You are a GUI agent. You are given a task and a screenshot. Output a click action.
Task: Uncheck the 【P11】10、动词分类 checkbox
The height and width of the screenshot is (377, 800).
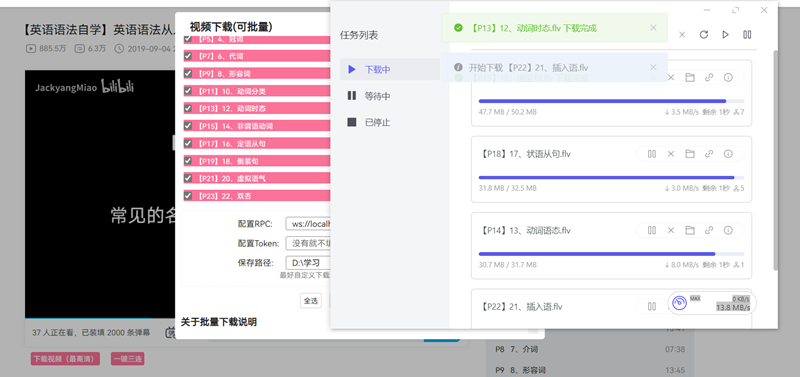coord(188,91)
